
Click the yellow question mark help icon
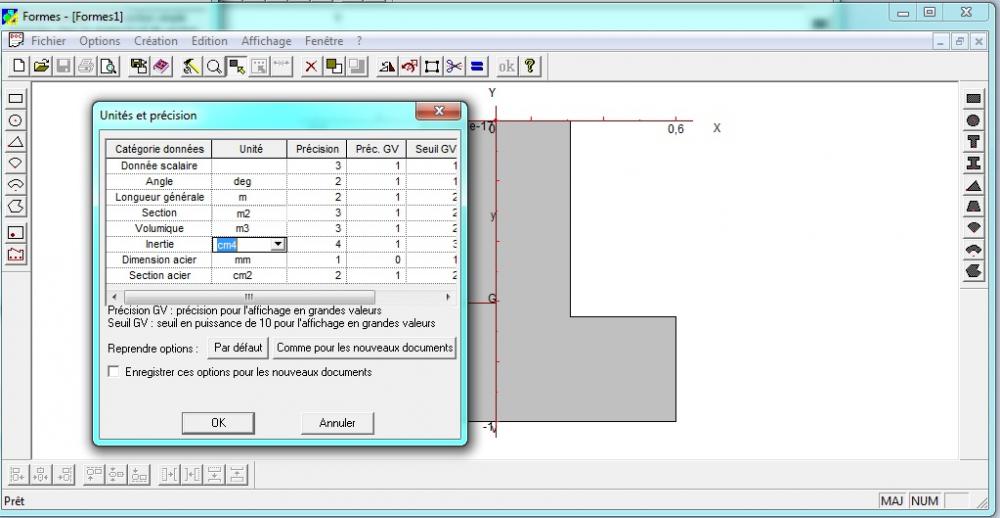coord(529,66)
